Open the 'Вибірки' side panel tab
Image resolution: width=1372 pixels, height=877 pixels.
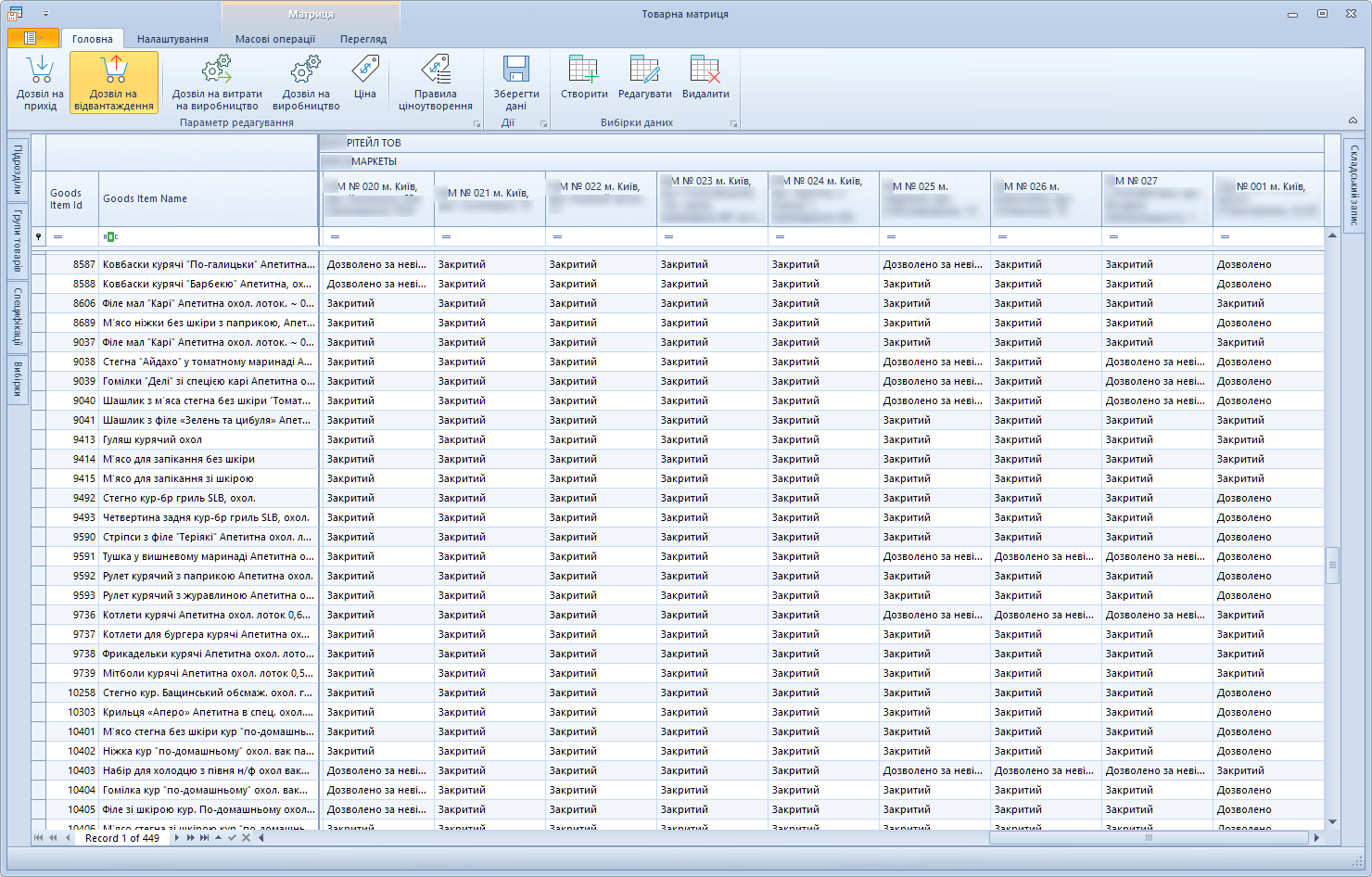[x=18, y=378]
